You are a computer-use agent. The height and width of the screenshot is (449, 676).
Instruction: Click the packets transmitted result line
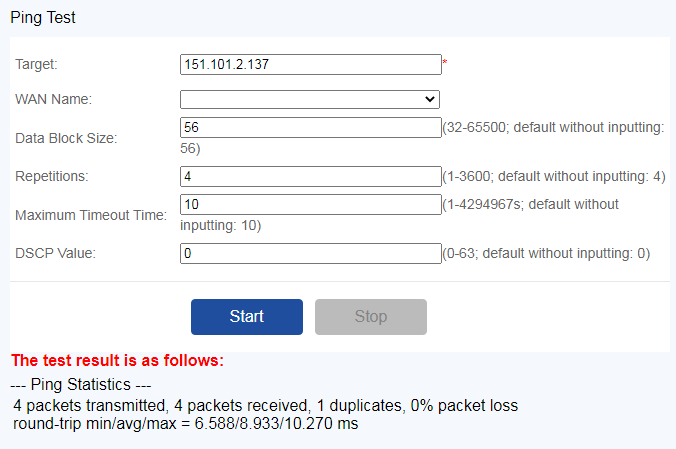(266, 406)
